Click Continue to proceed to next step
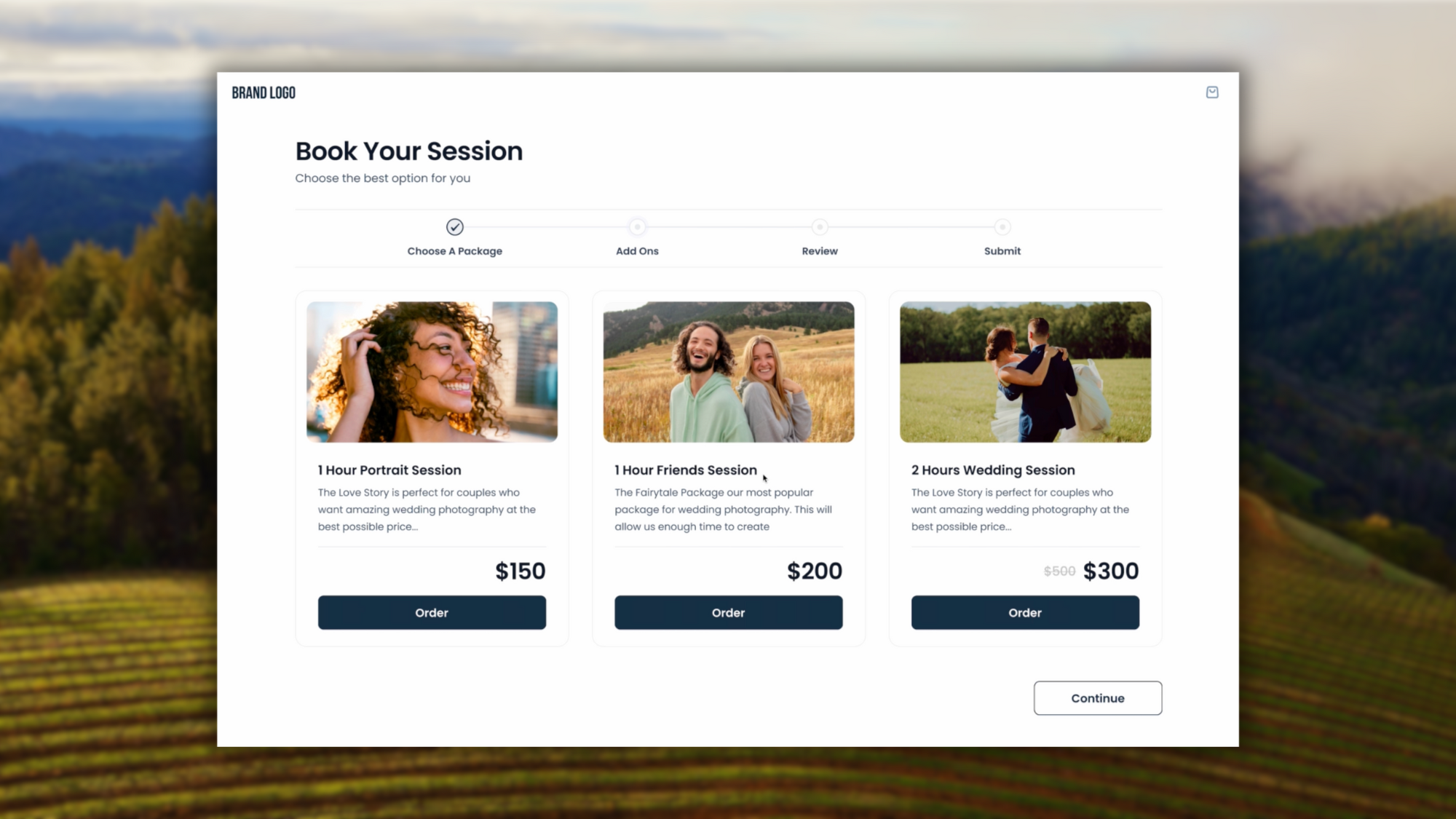 click(1097, 698)
